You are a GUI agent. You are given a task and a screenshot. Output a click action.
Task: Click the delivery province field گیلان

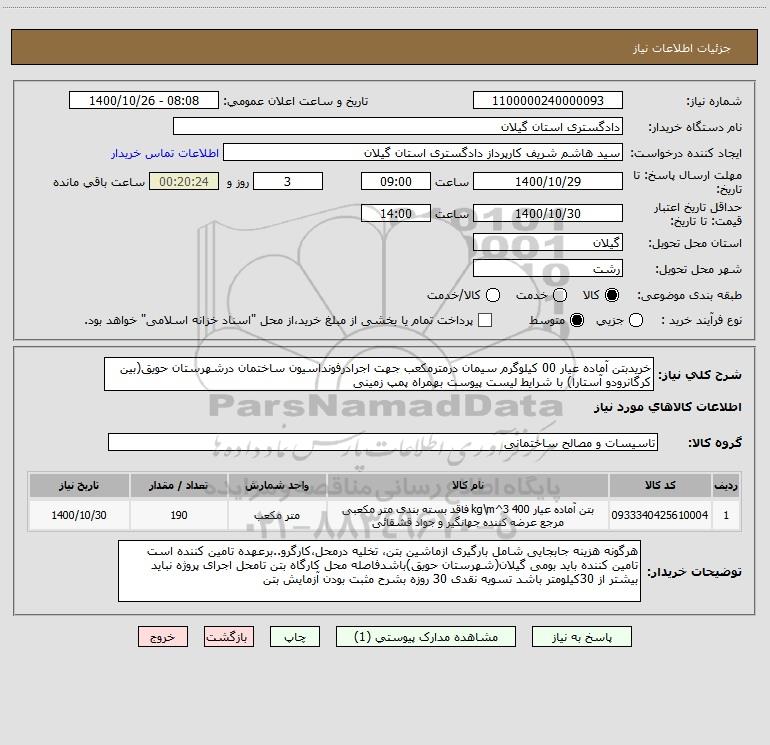(548, 243)
